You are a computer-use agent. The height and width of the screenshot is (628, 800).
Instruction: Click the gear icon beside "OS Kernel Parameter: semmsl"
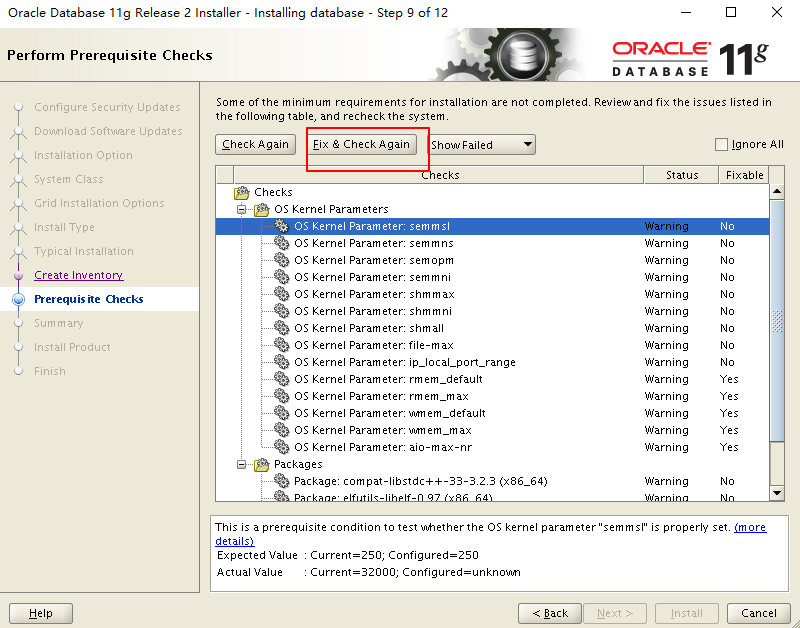pos(279,226)
